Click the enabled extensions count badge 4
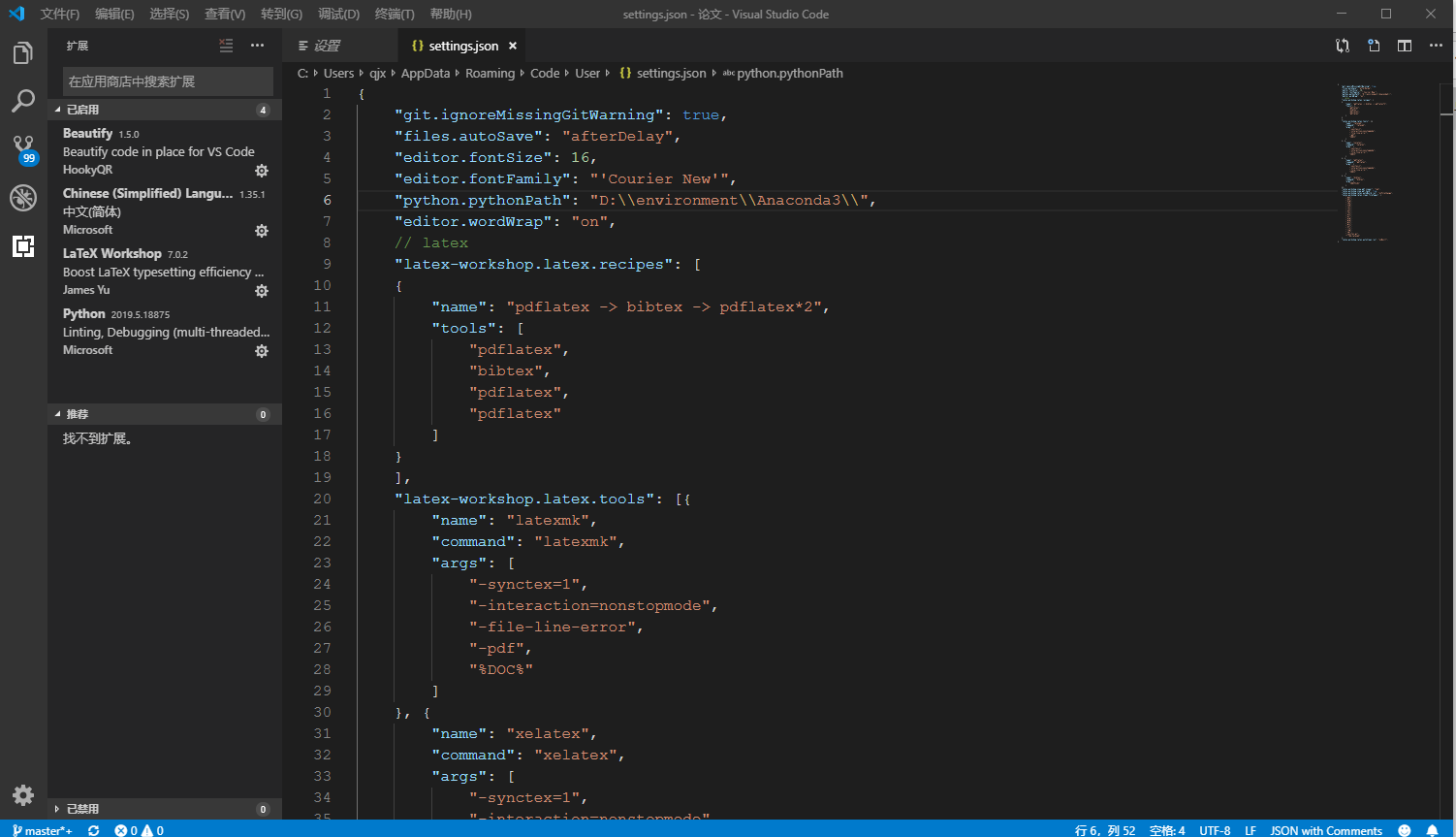Screen dimensions: 1456x837 [x=263, y=110]
